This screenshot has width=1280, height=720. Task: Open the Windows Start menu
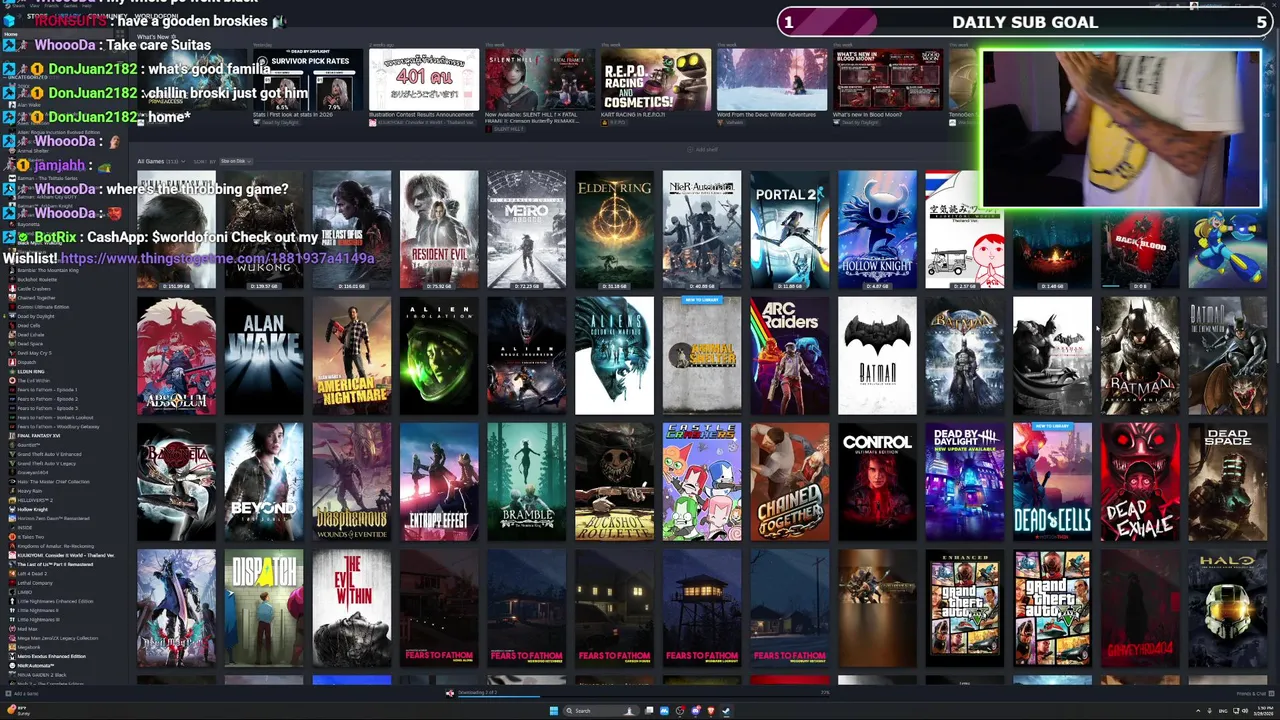click(x=553, y=711)
